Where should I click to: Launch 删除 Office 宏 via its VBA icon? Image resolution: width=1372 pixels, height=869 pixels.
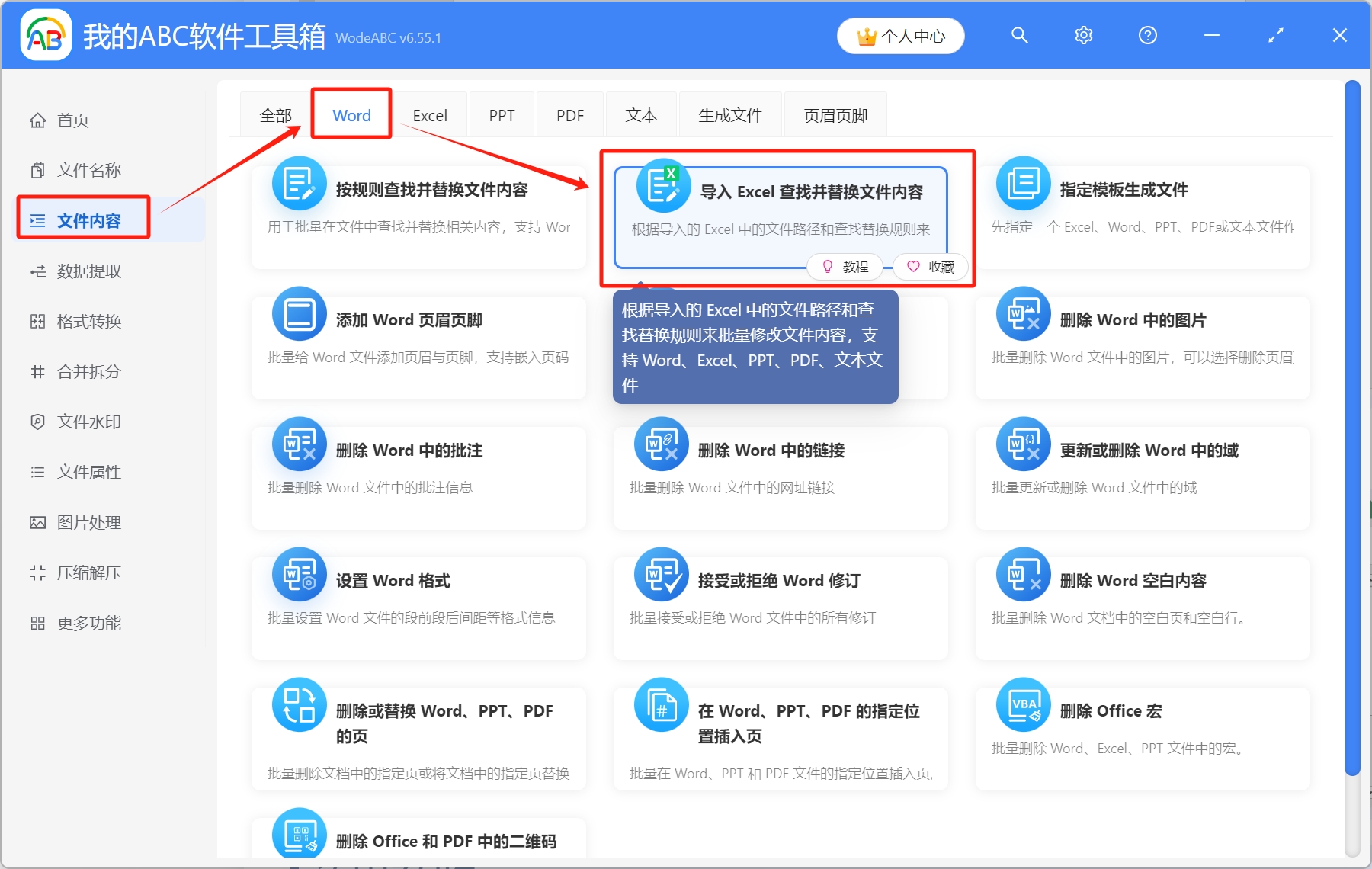1022,704
